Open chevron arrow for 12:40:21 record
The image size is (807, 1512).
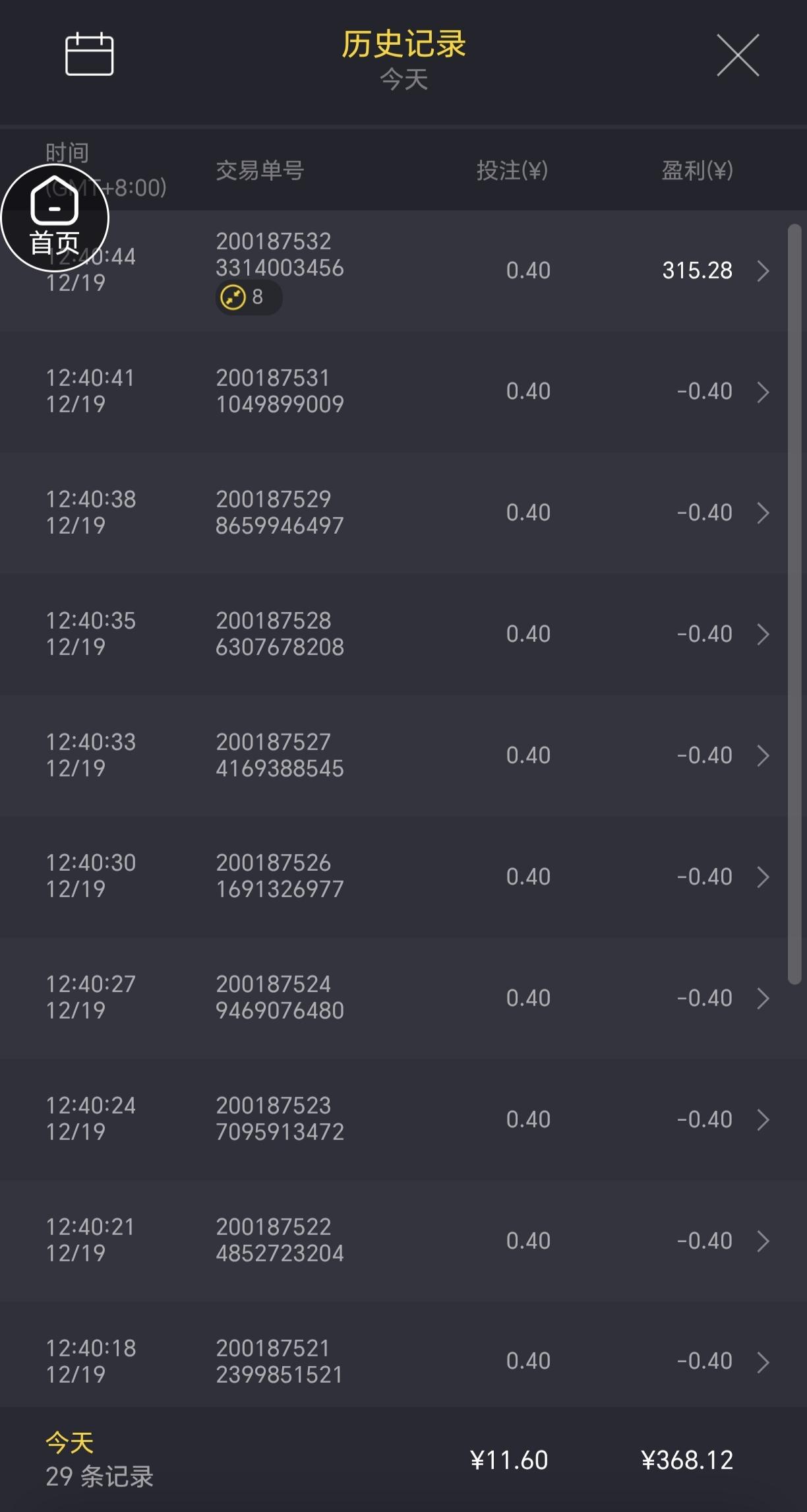(763, 1241)
